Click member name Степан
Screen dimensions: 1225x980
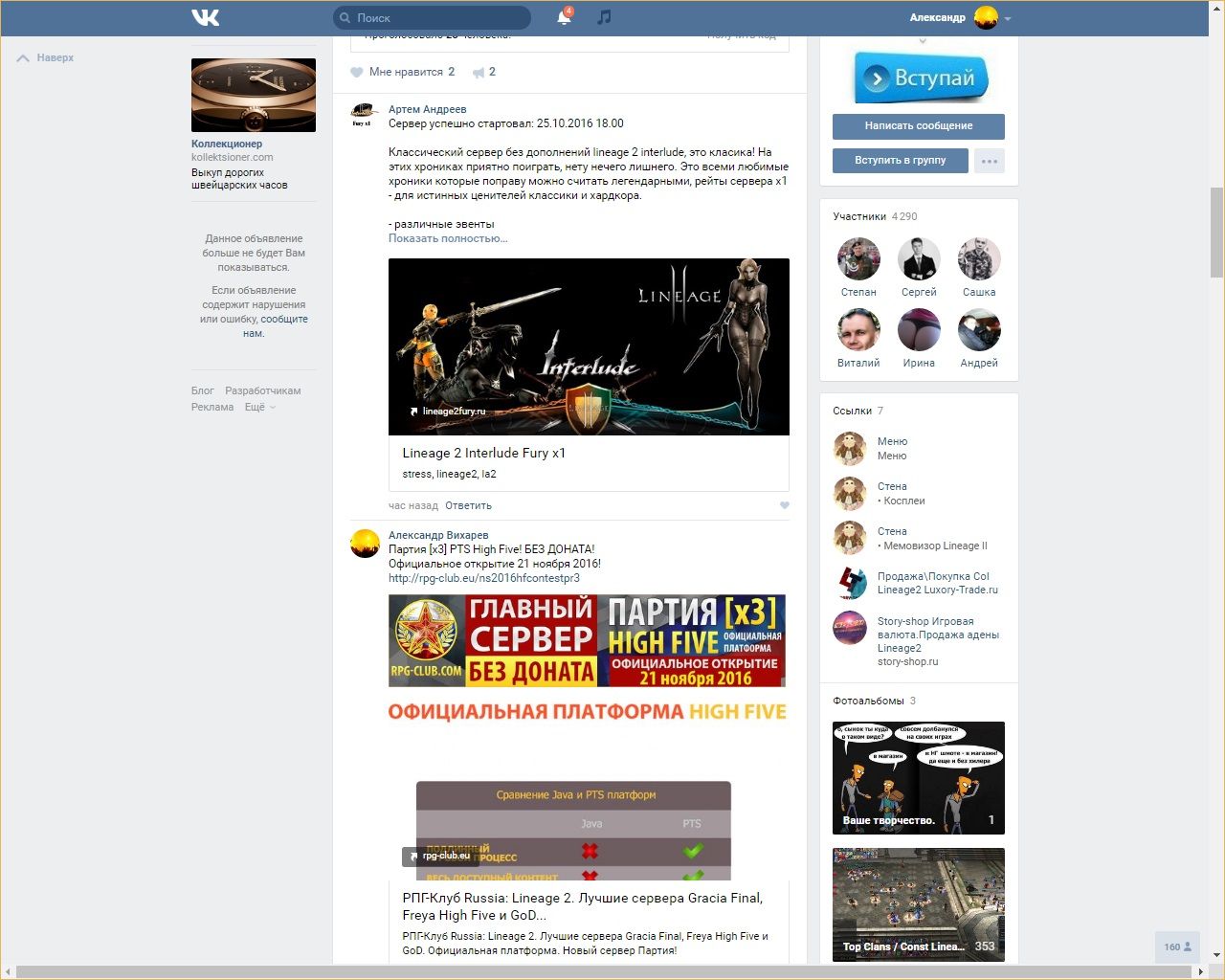858,292
